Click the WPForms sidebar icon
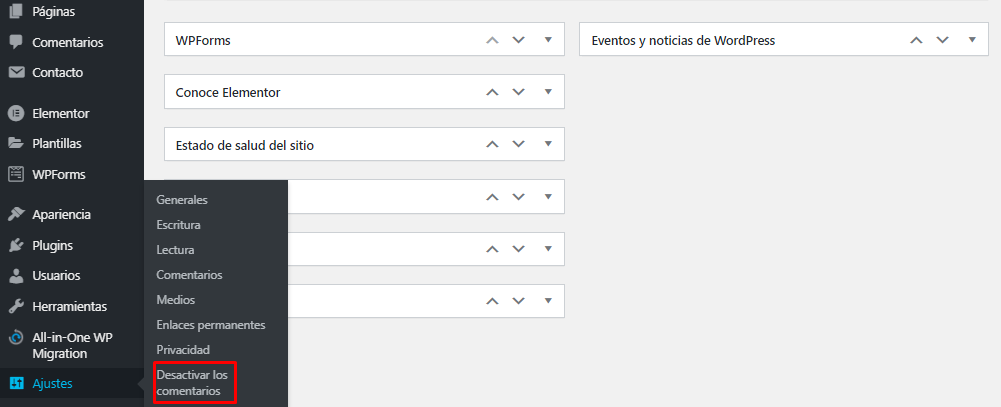The width and height of the screenshot is (1001, 407). (x=16, y=174)
